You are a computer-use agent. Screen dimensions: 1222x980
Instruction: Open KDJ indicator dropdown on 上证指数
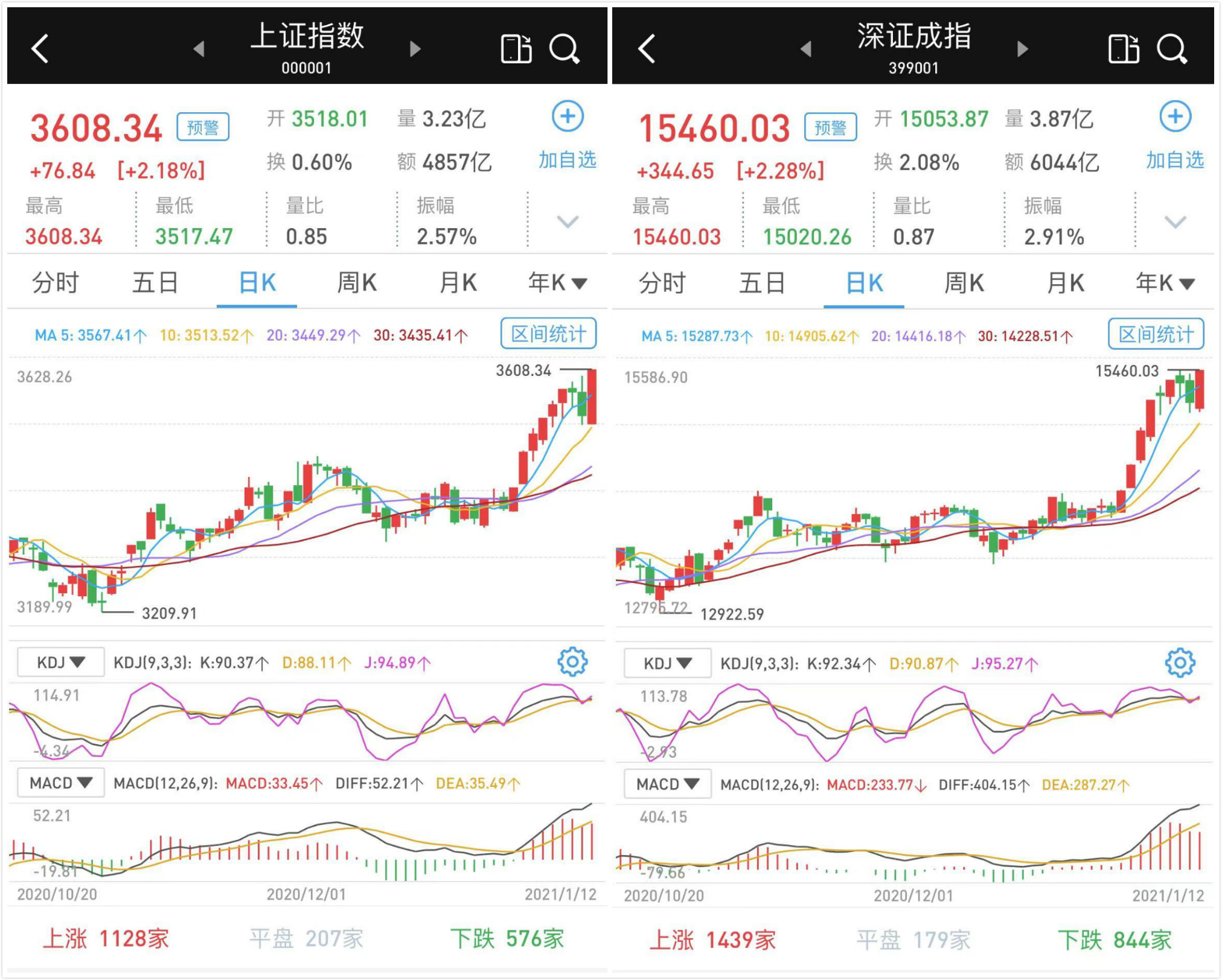pos(60,663)
